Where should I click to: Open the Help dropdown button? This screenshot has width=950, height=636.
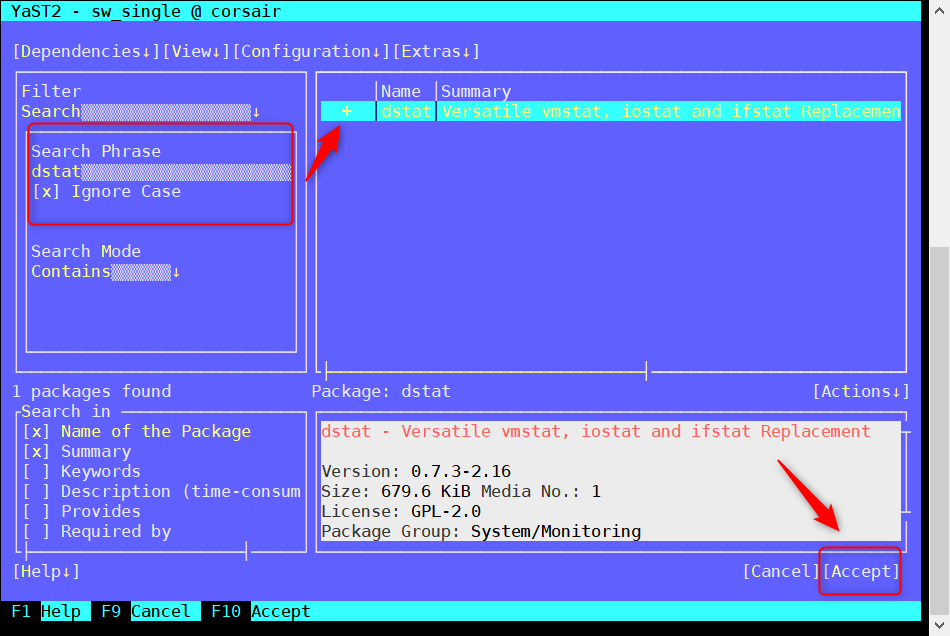click(x=46, y=571)
